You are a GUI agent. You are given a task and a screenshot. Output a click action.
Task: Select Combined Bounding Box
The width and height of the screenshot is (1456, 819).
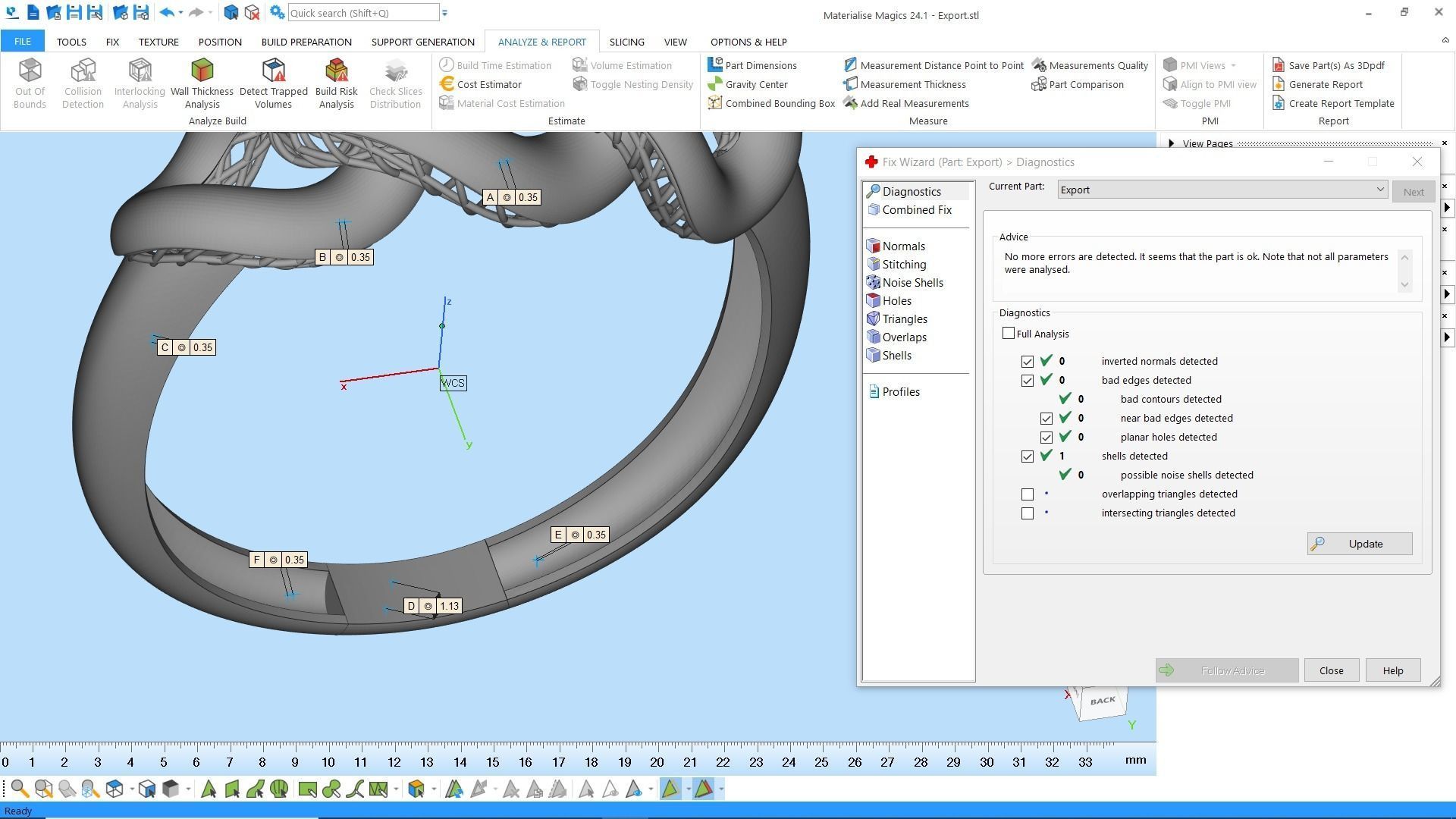point(771,103)
